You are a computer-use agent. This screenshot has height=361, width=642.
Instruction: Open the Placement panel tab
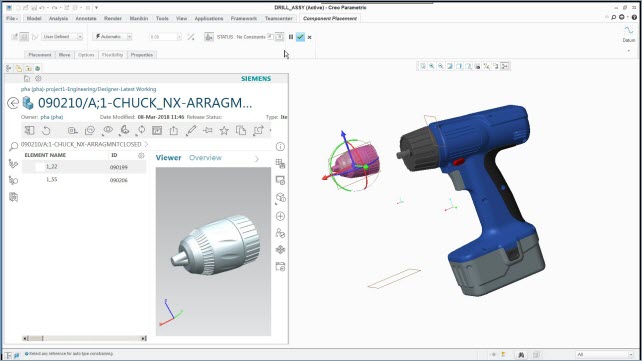40,55
